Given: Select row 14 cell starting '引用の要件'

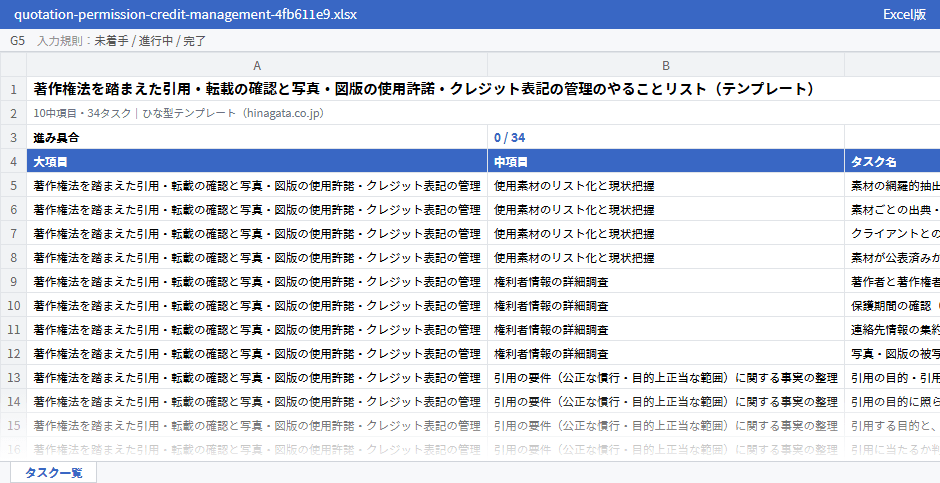Looking at the screenshot, I should click(666, 402).
